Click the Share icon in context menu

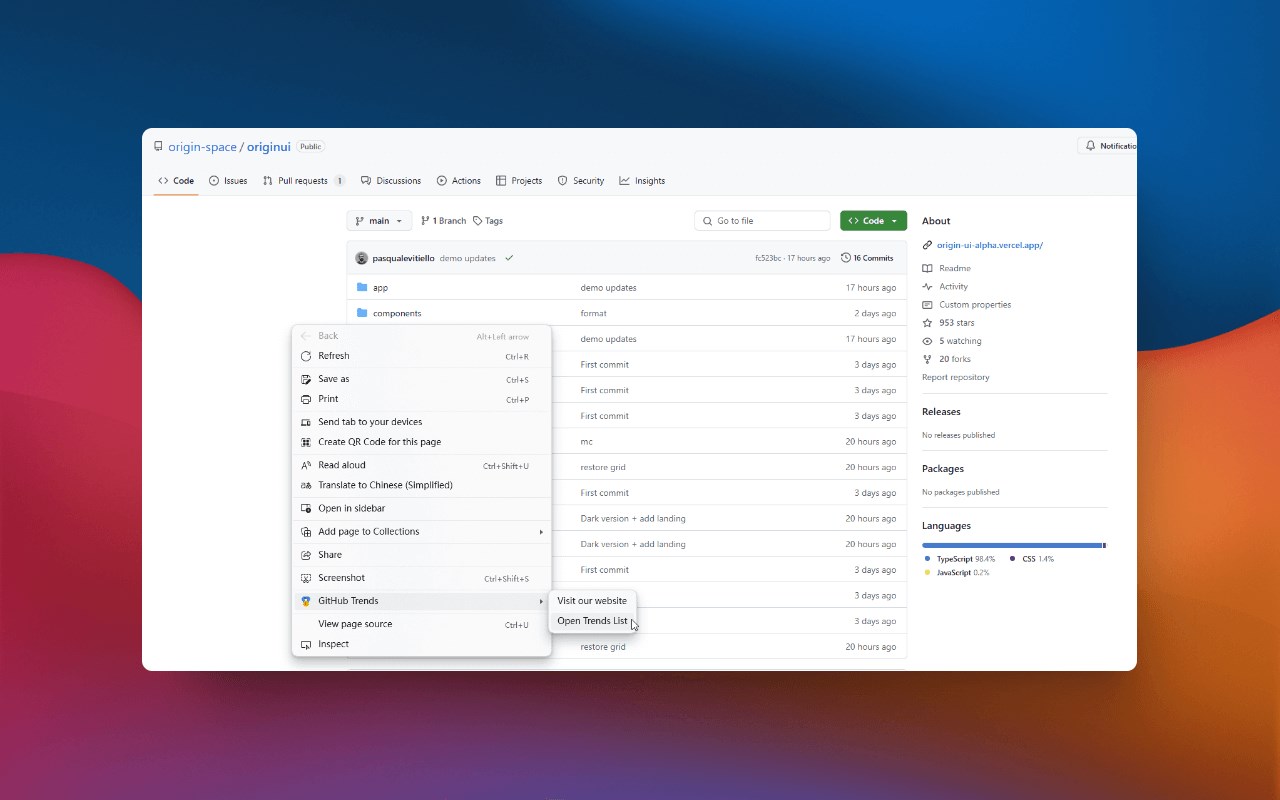click(x=306, y=555)
